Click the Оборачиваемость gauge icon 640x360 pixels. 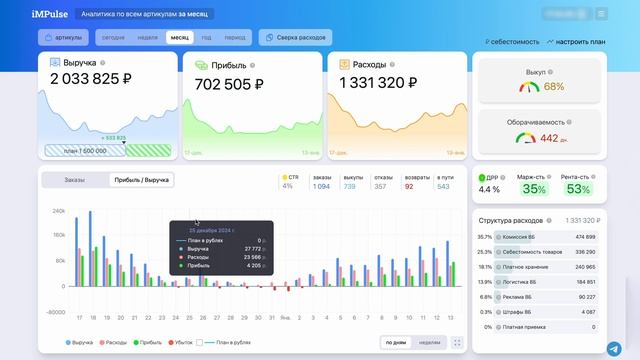(526, 138)
